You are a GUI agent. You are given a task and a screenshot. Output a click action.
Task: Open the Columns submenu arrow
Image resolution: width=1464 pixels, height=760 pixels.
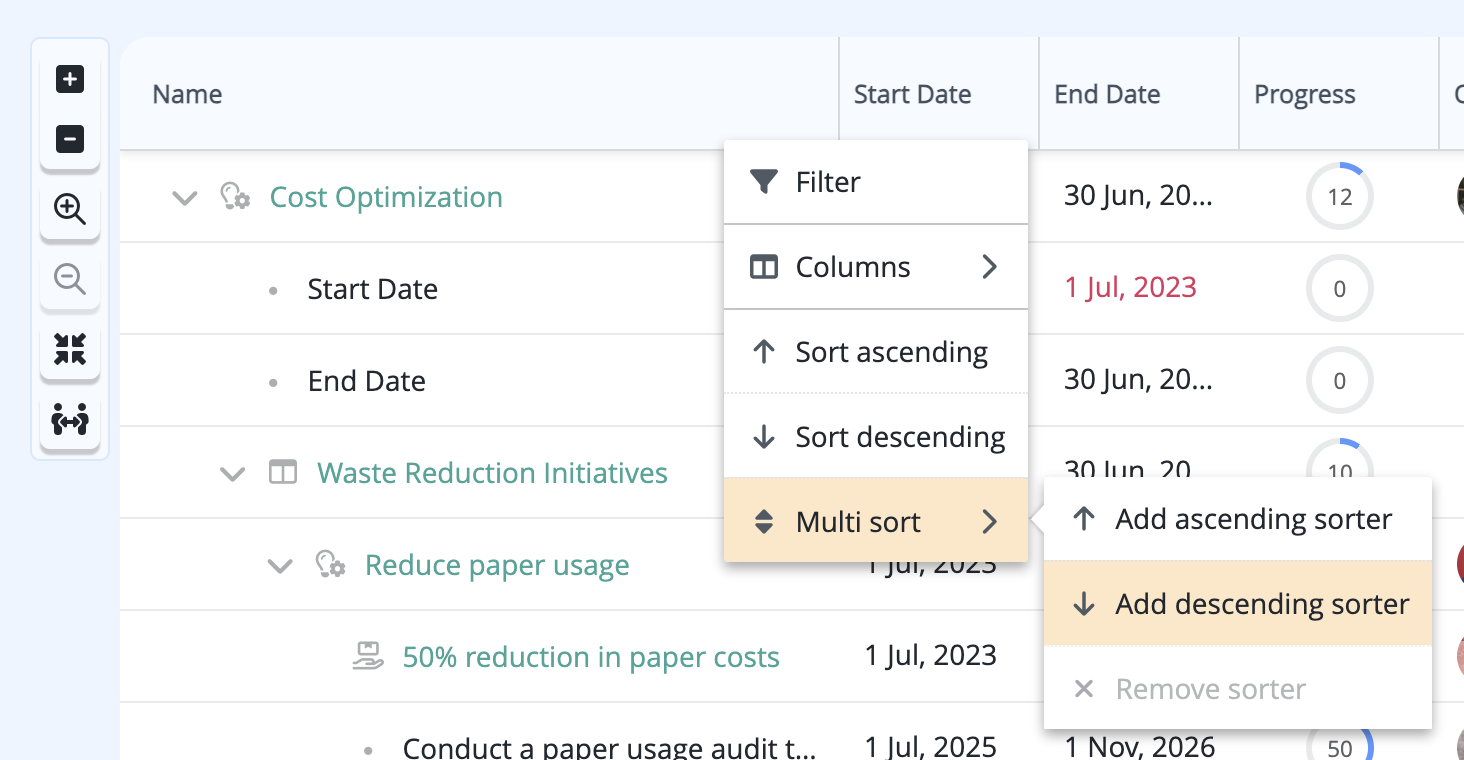coord(990,267)
